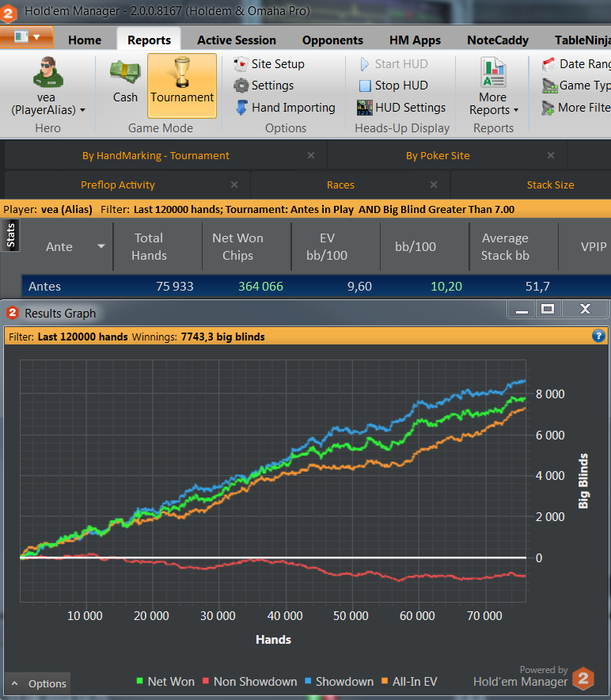Screen dimensions: 611x700
Task: Switch game mode to Cash
Action: pyautogui.click(x=125, y=81)
